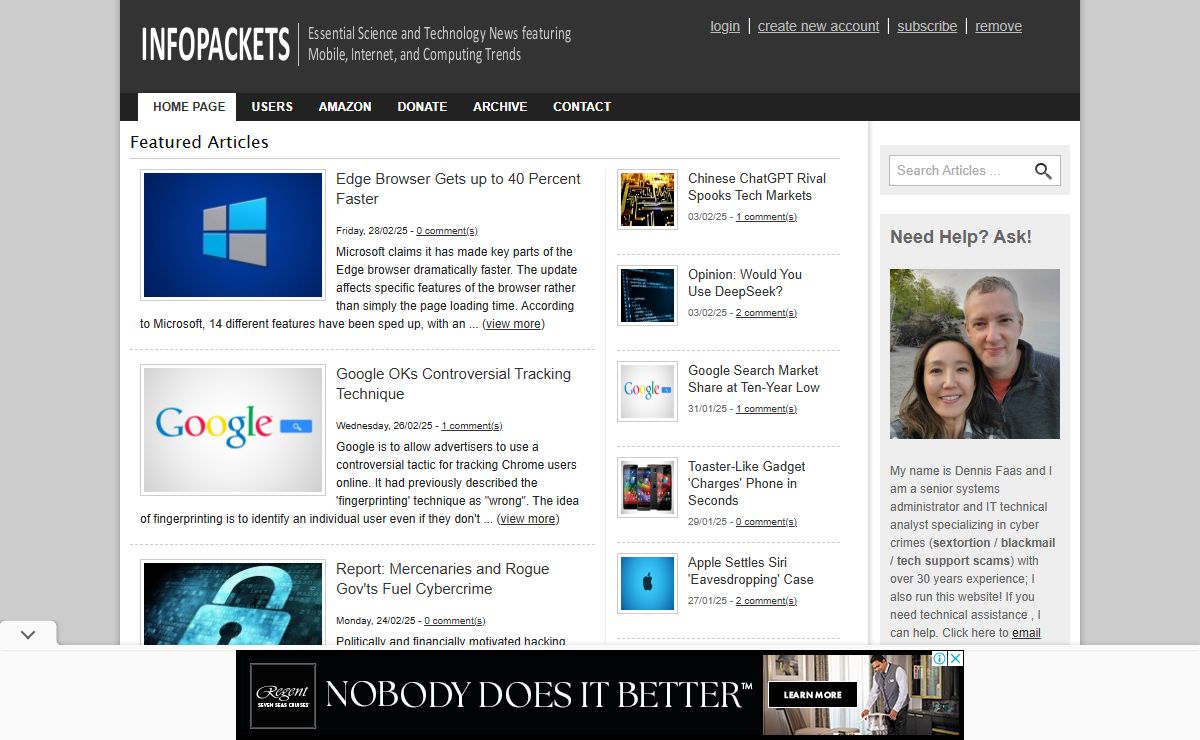Image resolution: width=1200 pixels, height=740 pixels.
Task: Click the remove link
Action: [x=999, y=26]
